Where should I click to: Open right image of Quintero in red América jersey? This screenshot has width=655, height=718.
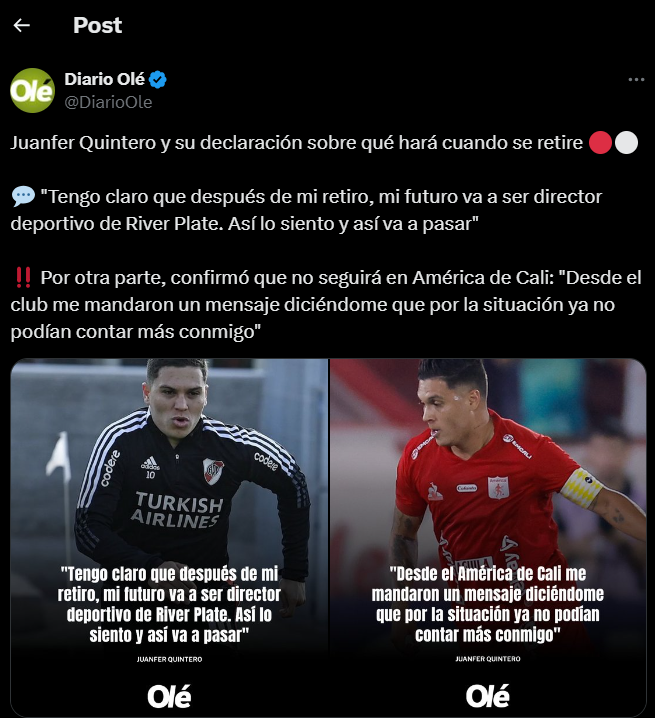488,537
